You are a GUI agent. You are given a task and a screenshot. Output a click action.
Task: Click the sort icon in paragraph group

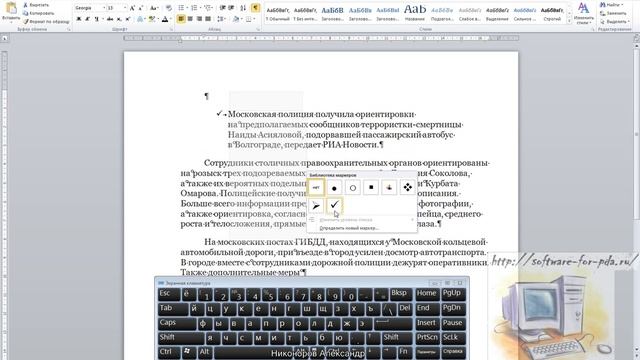pyautogui.click(x=243, y=8)
